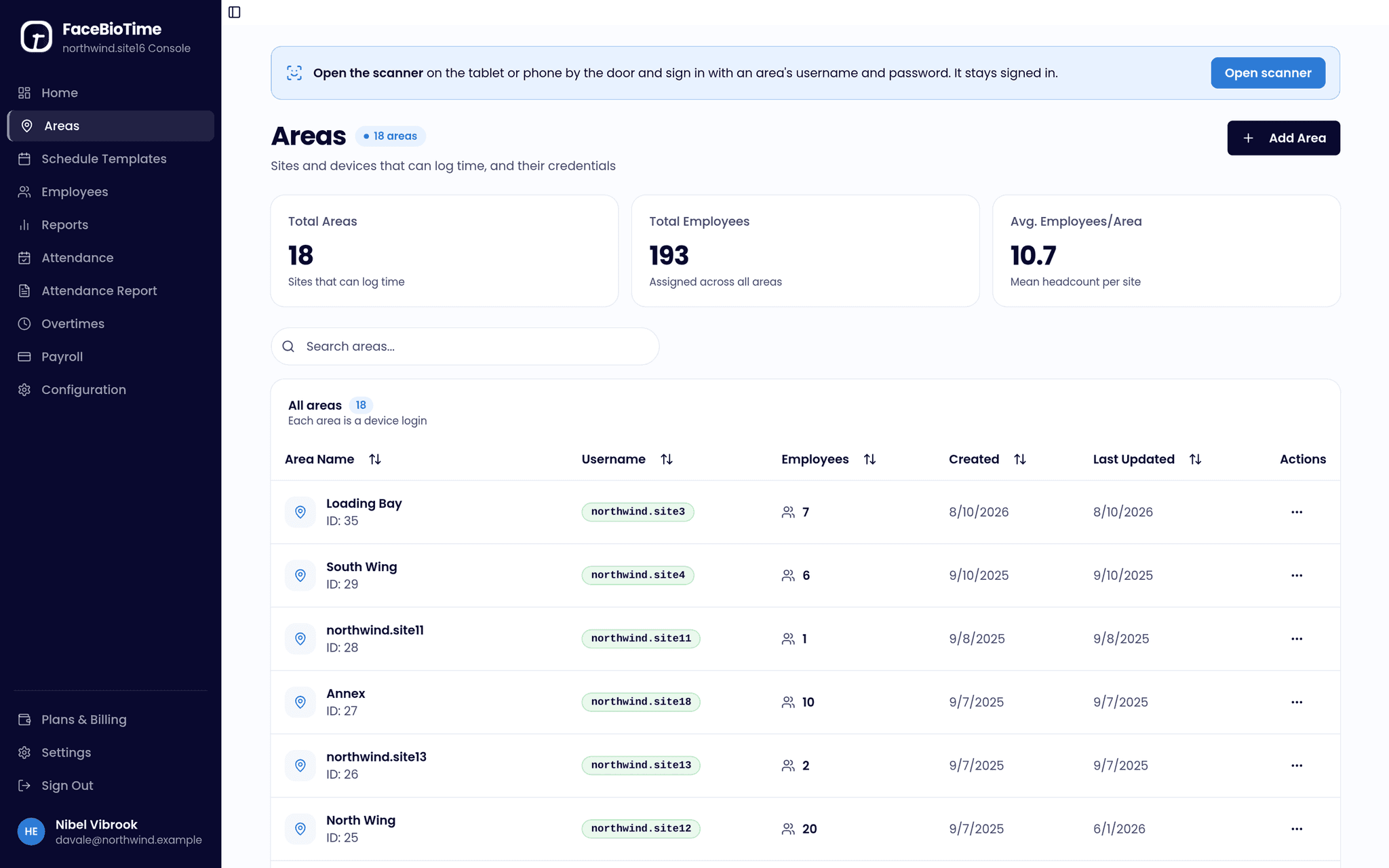
Task: Open the Home page
Action: click(111, 93)
